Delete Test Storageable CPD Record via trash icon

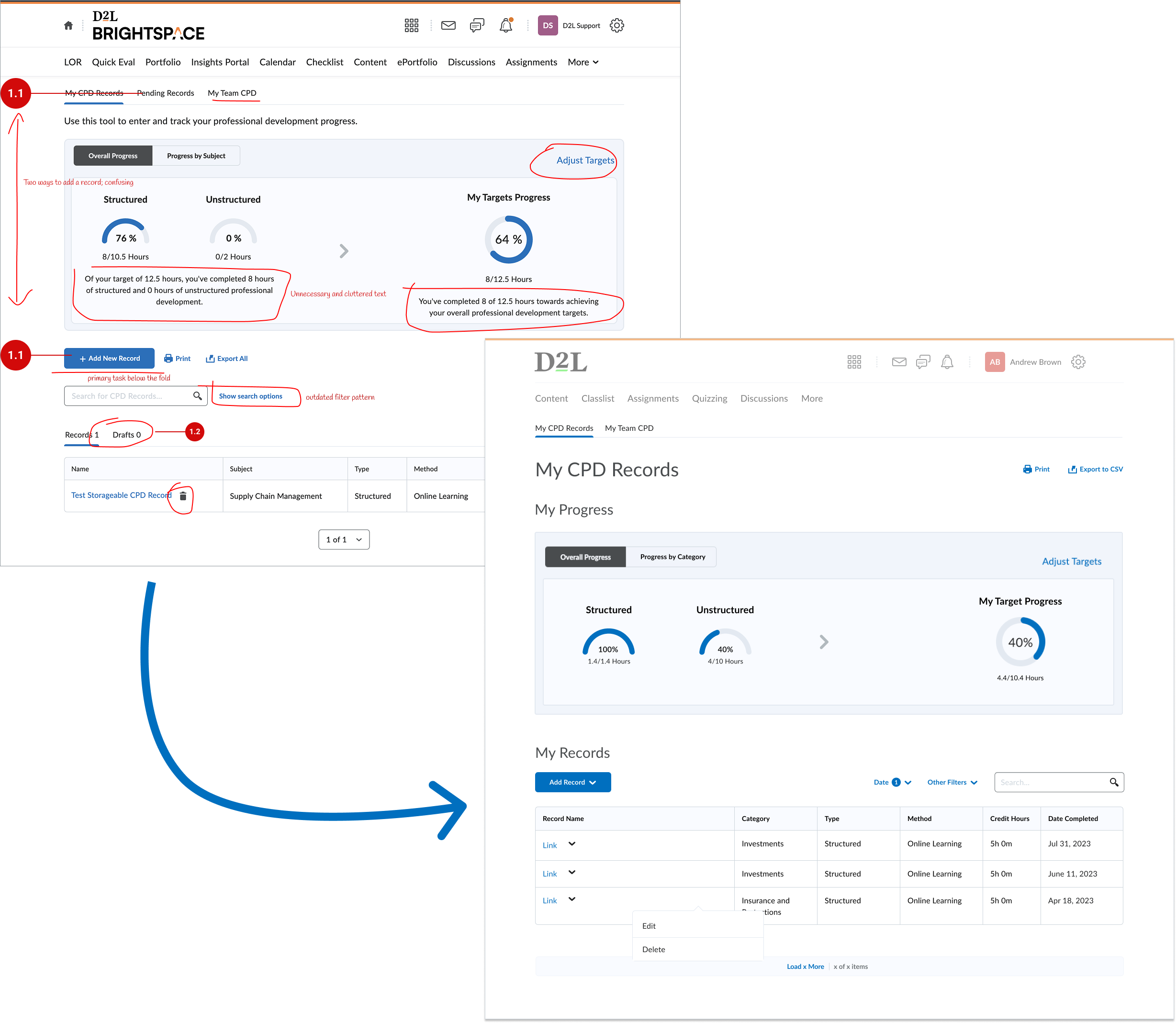183,496
